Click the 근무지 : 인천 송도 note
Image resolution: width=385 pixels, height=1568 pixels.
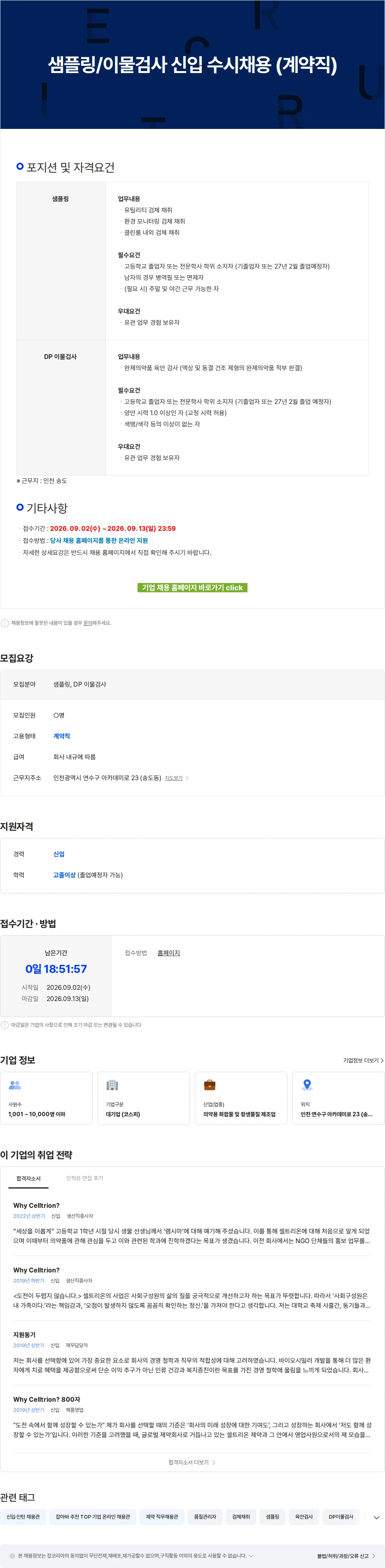tap(42, 481)
